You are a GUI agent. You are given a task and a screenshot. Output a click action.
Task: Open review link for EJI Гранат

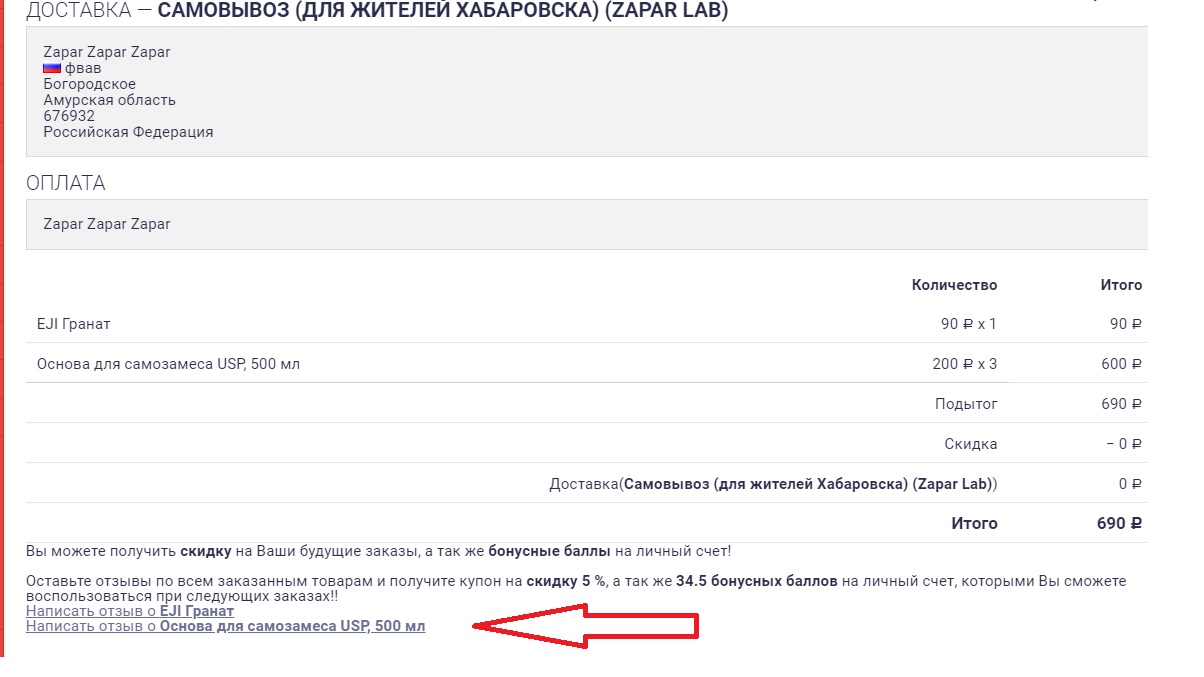130,611
